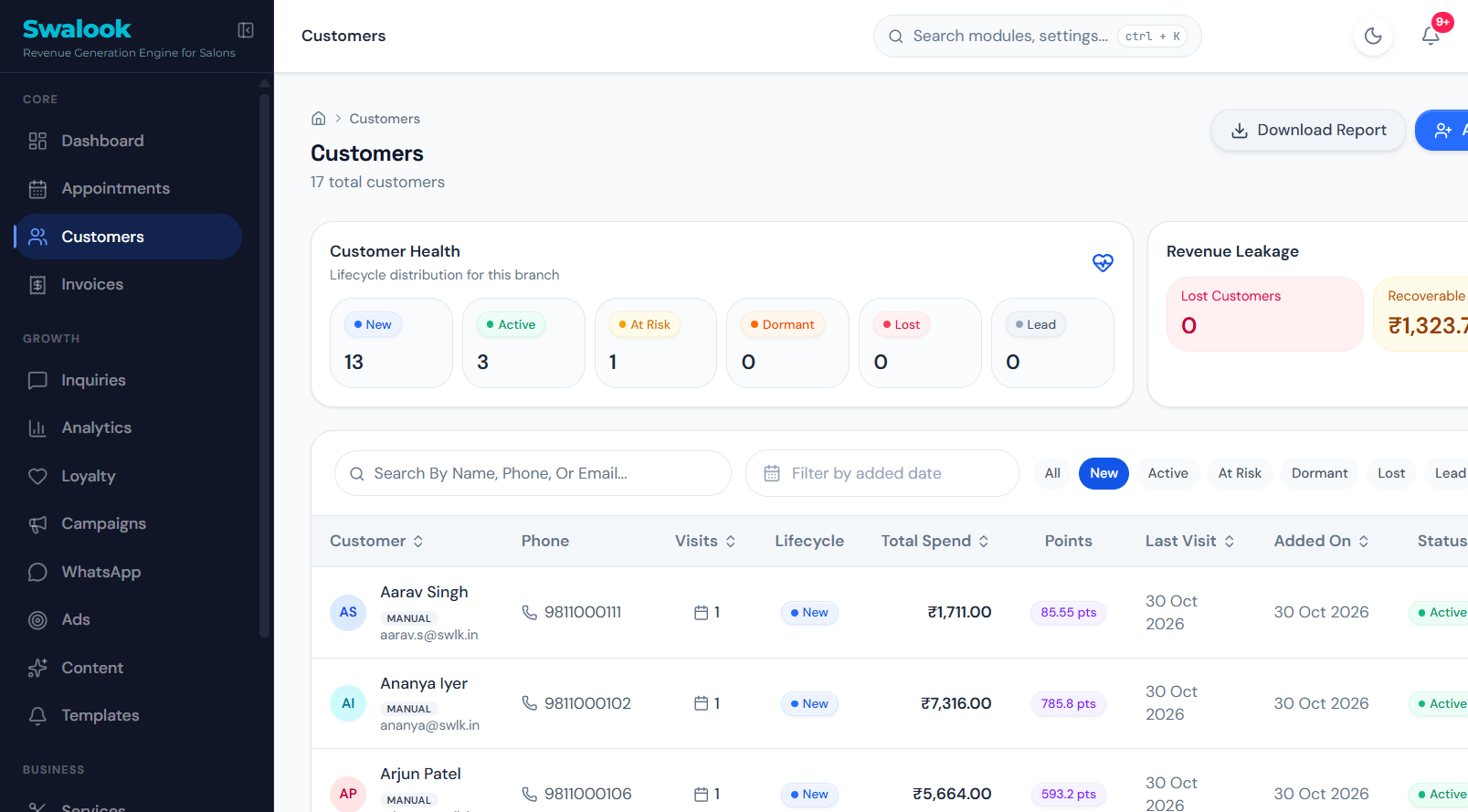
Task: Open Ads in the sidebar
Action: tap(129, 619)
